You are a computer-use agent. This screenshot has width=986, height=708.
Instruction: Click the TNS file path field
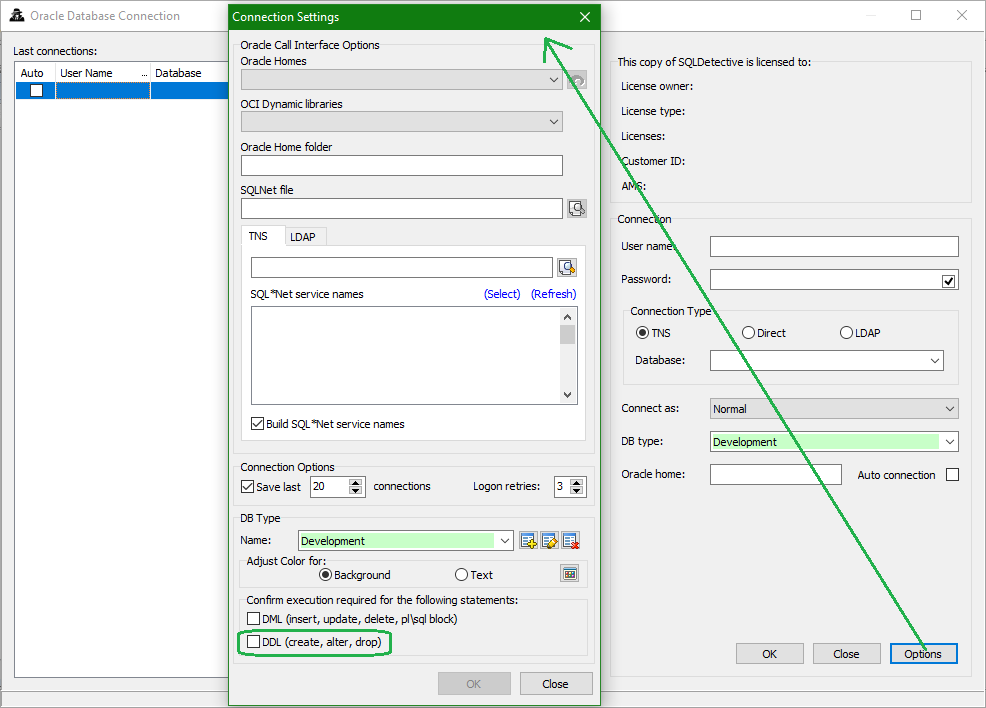tap(402, 267)
